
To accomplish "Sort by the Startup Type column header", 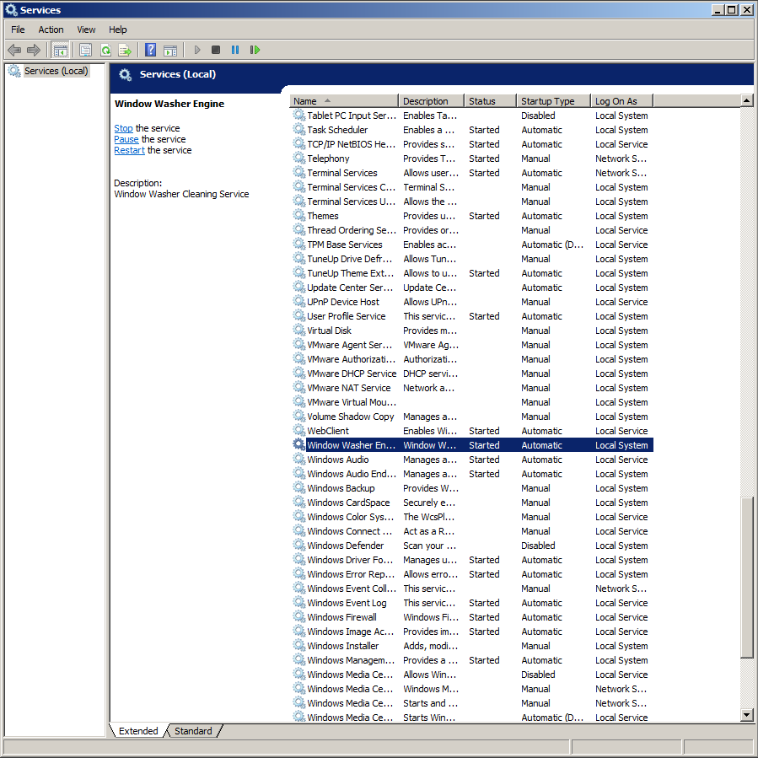I will tap(554, 101).
